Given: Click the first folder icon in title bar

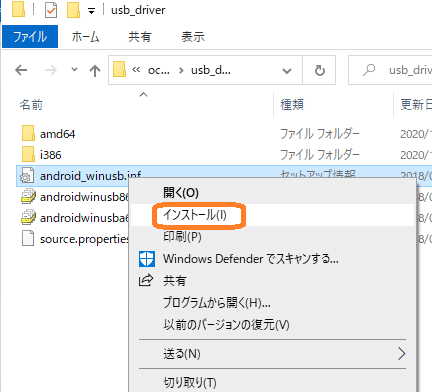Looking at the screenshot, I should point(18,9).
